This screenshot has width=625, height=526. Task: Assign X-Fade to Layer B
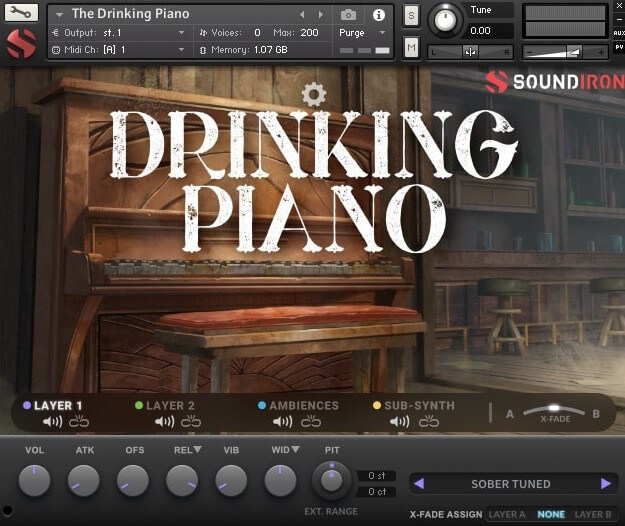[593, 514]
